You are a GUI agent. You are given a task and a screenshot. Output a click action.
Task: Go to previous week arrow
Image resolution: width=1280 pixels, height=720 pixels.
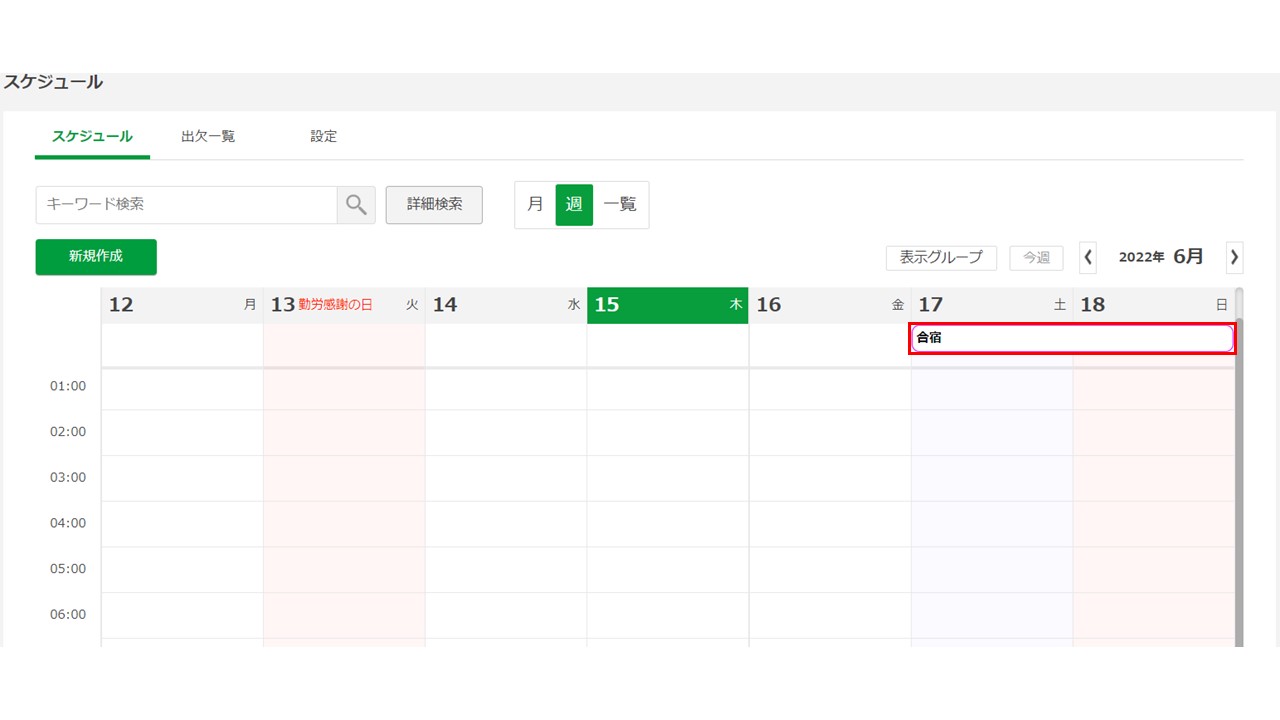[1088, 257]
